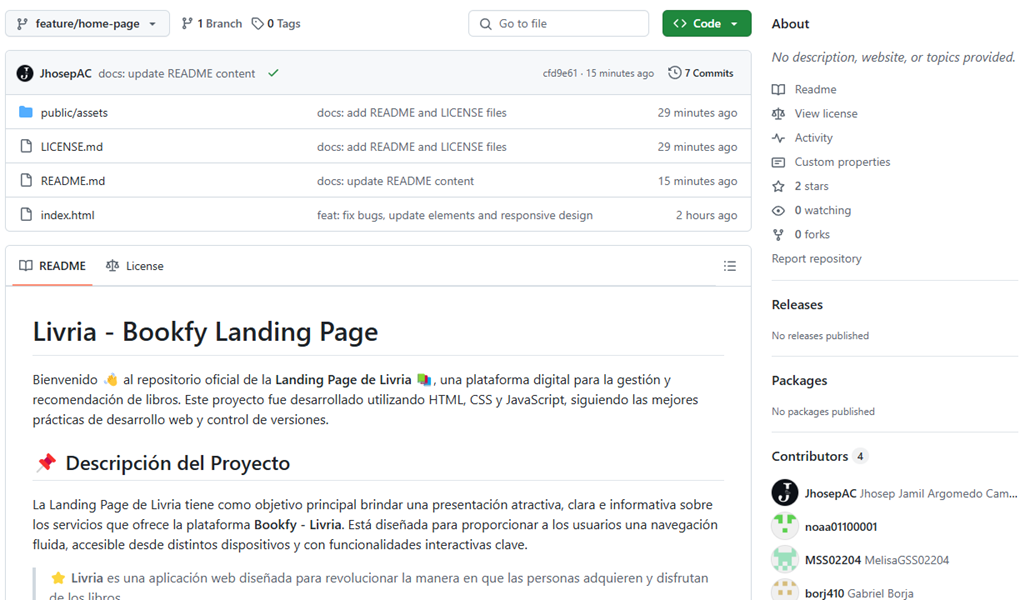Viewport: 1035px width, 600px height.
Task: Click the green check status icon
Action: tap(273, 73)
